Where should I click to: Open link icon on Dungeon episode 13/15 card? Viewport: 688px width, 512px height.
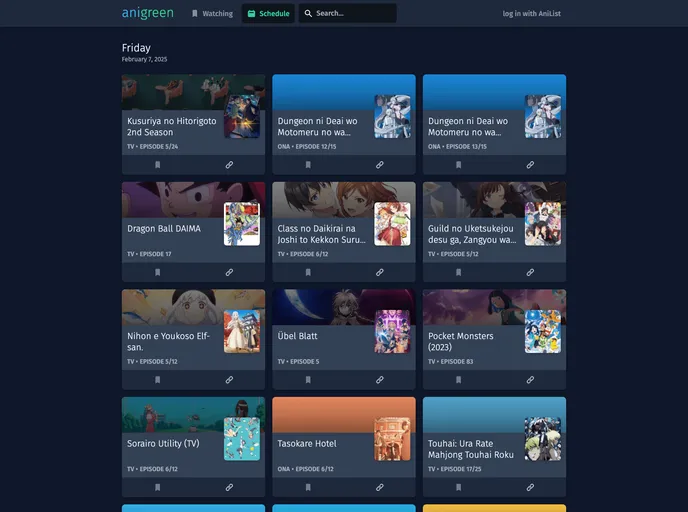coord(530,165)
